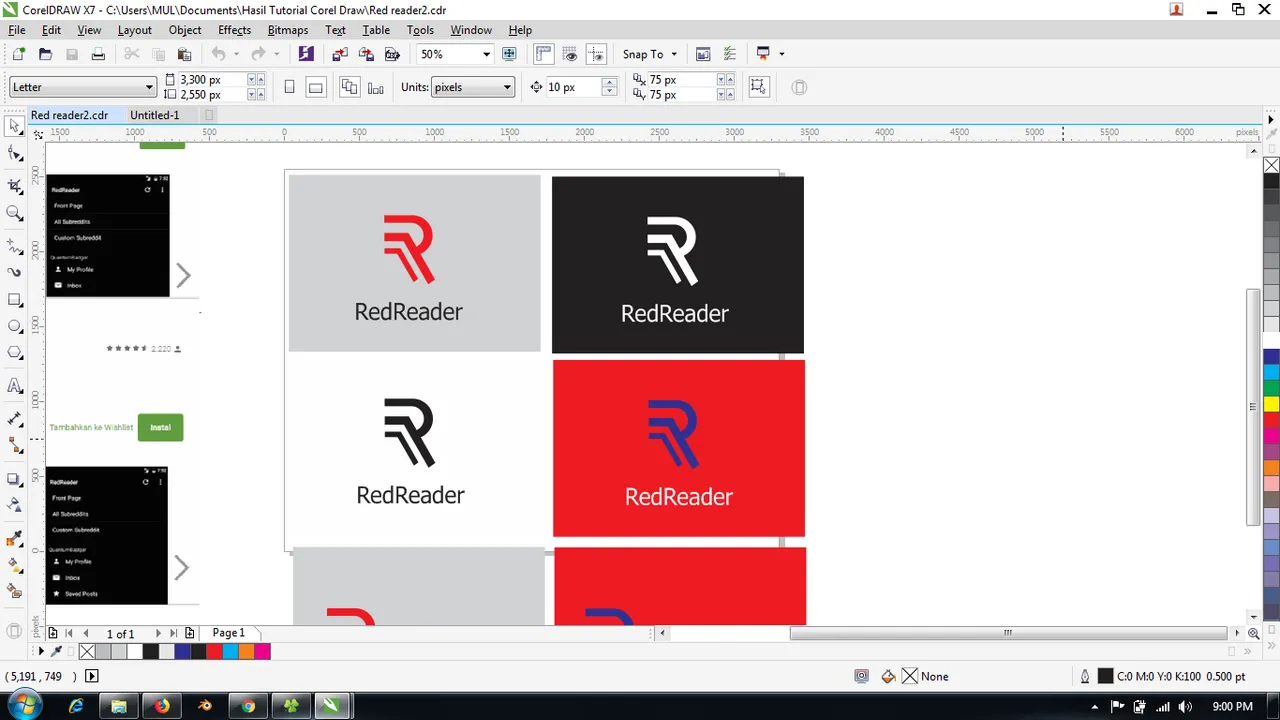Select the Color Eyedropper tool
Viewport: 1280px width, 720px height.
pos(15,539)
